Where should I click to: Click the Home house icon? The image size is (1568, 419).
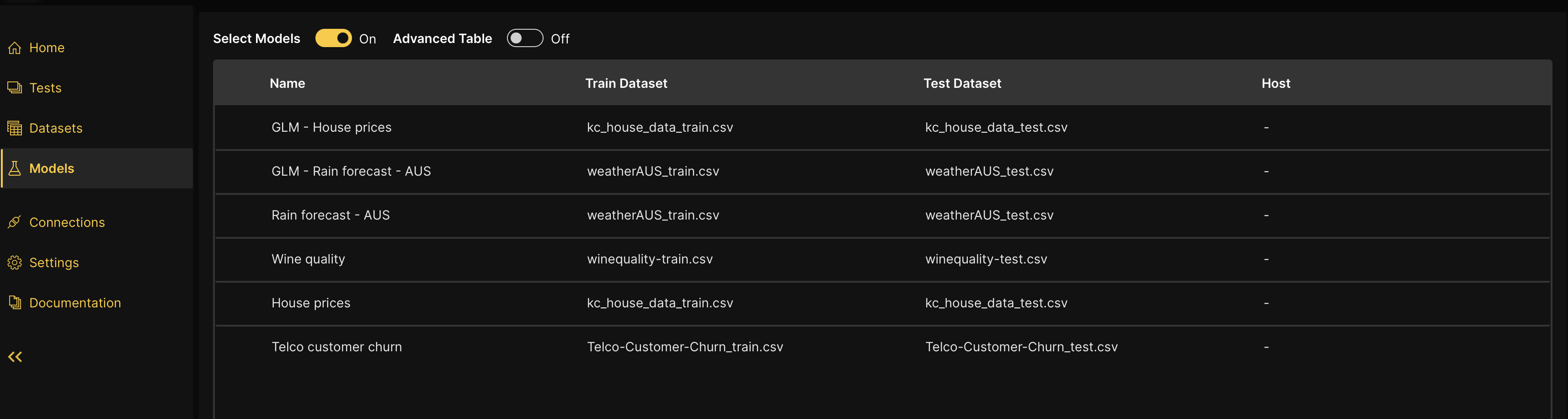[15, 48]
